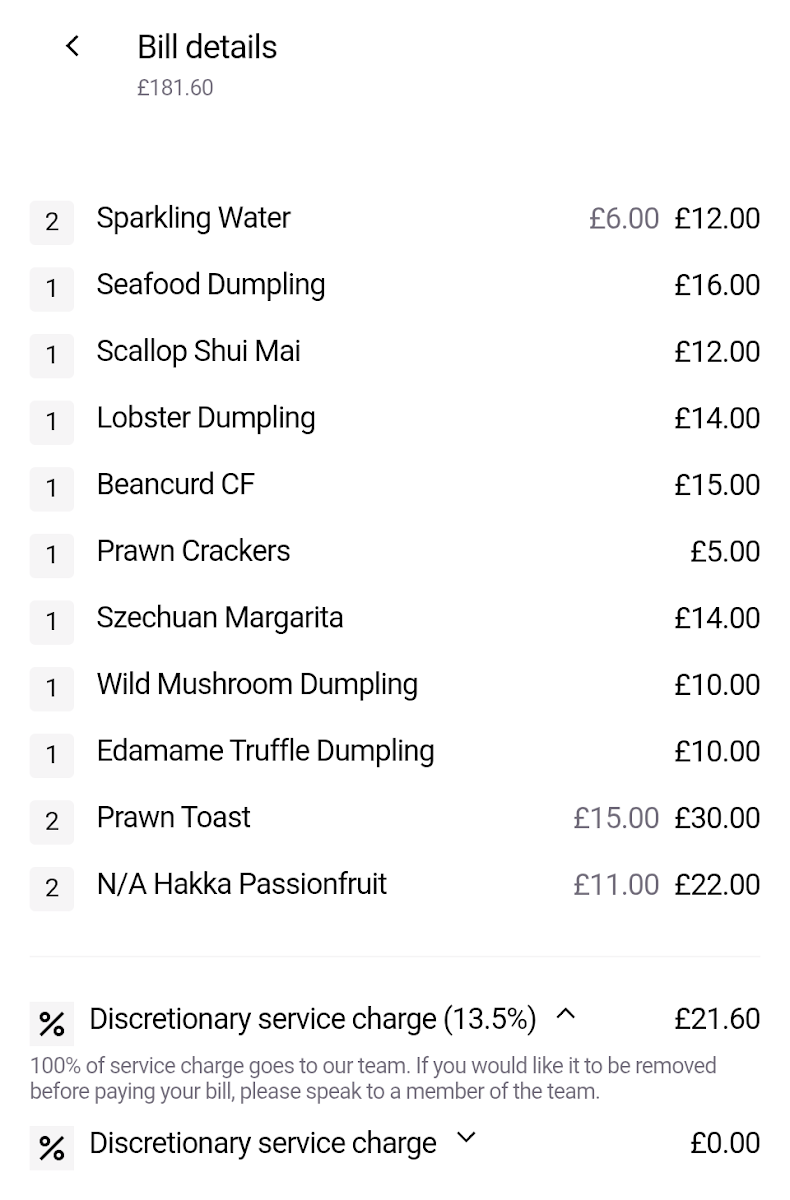Tap quantity badge for Seafood Dumpling
The width and height of the screenshot is (790, 1200).
(52, 288)
